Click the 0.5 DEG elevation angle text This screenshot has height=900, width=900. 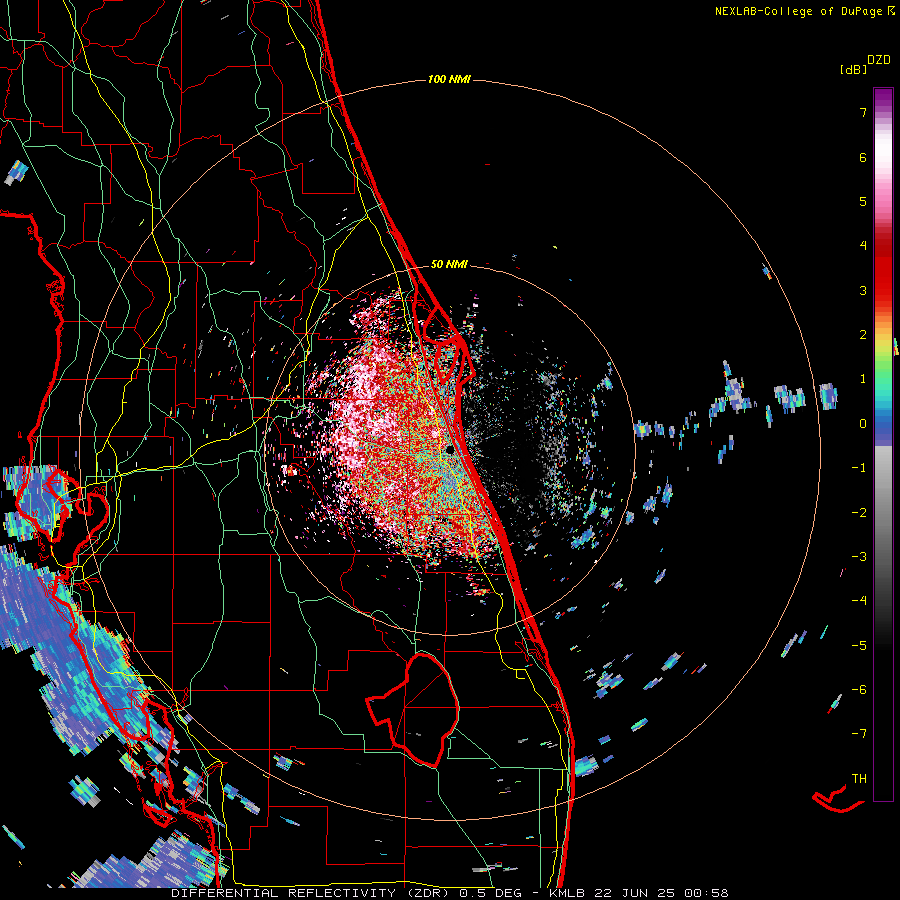[490, 893]
